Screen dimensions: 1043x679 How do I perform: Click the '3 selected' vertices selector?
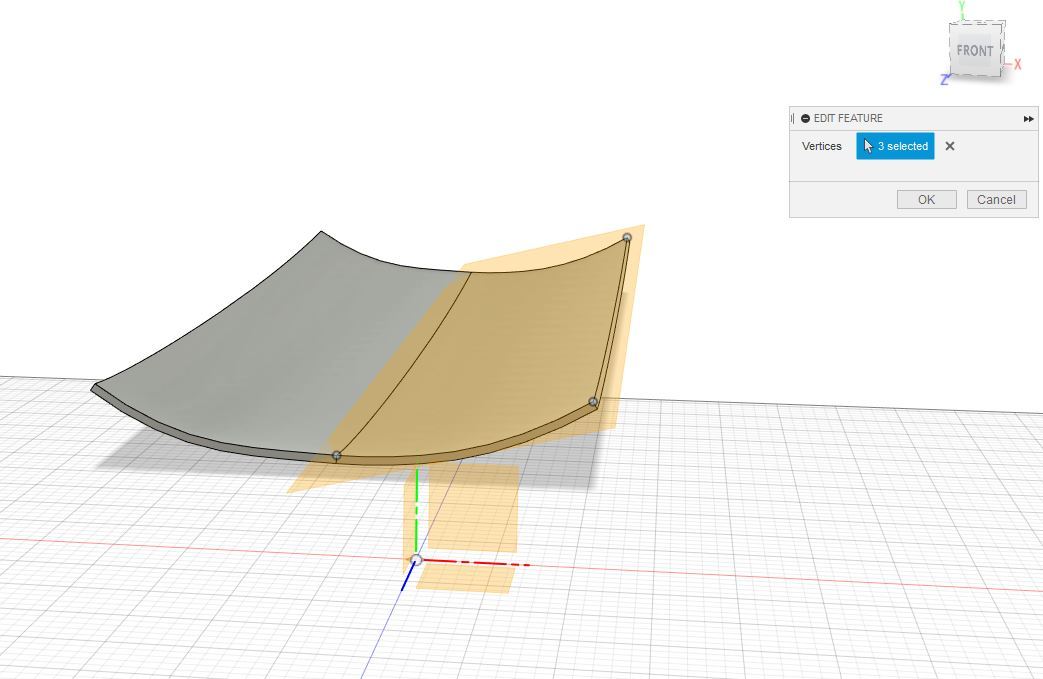tap(895, 146)
